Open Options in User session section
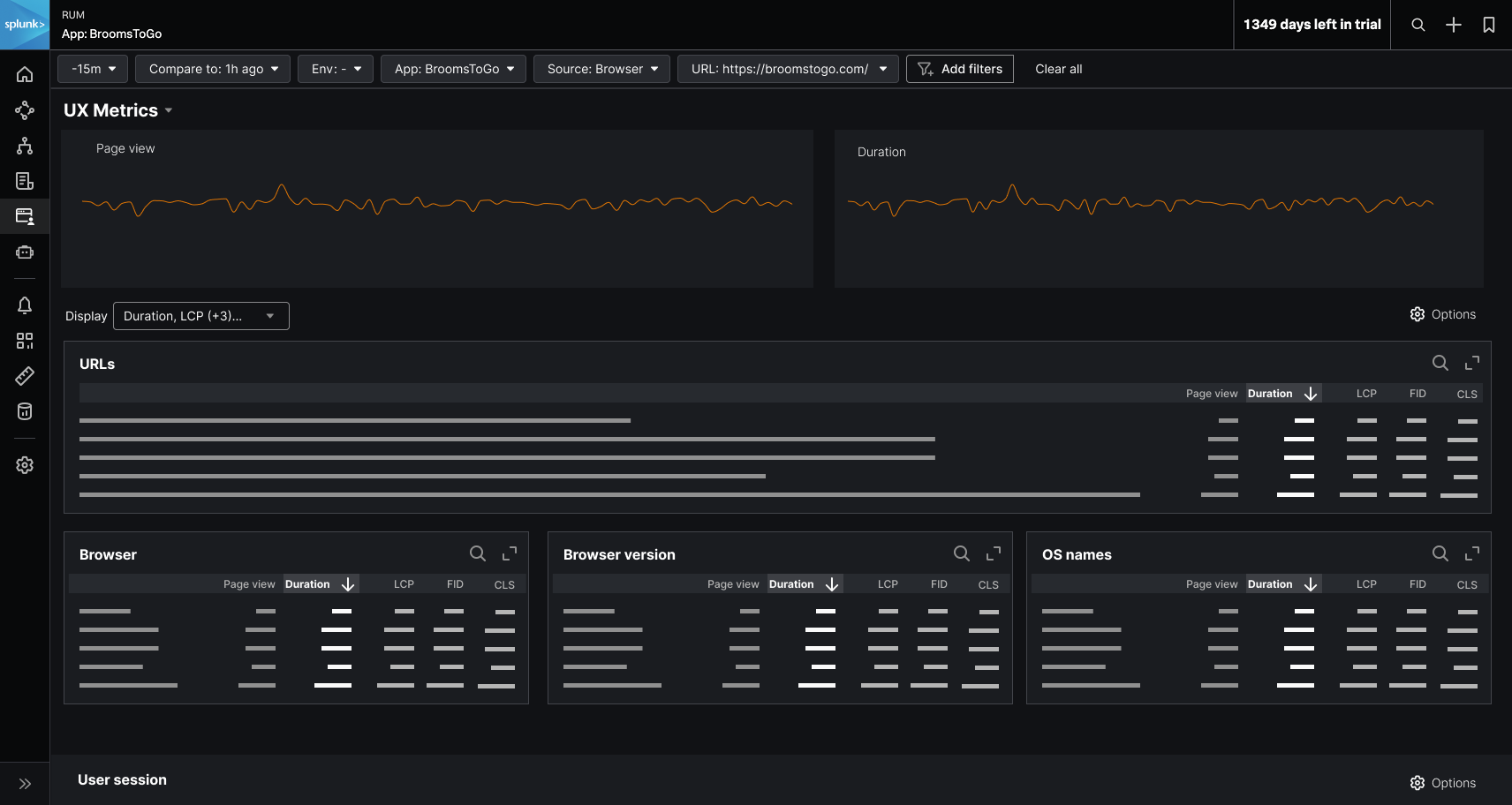Screen dimensions: 1512x805 point(1443,783)
